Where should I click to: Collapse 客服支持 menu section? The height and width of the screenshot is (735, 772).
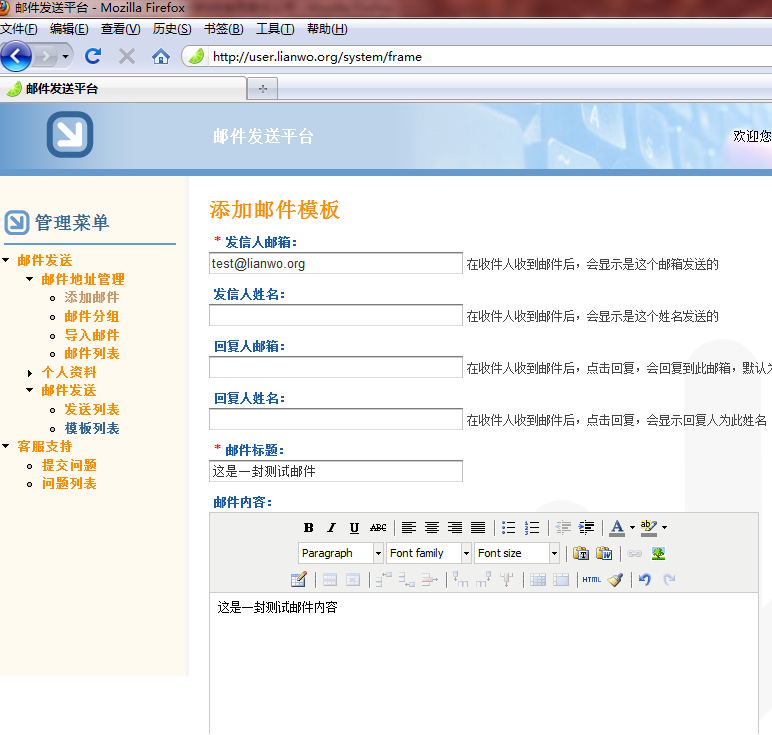coord(6,446)
